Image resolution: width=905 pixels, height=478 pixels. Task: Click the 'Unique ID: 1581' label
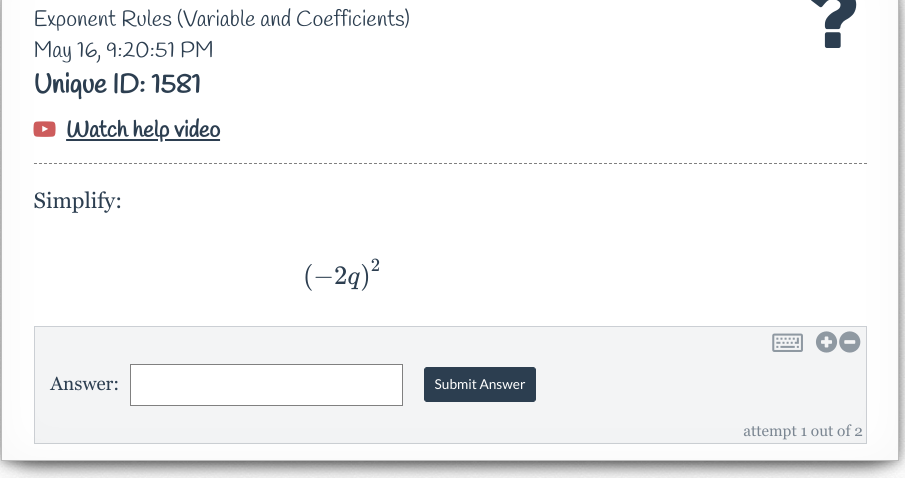[117, 84]
